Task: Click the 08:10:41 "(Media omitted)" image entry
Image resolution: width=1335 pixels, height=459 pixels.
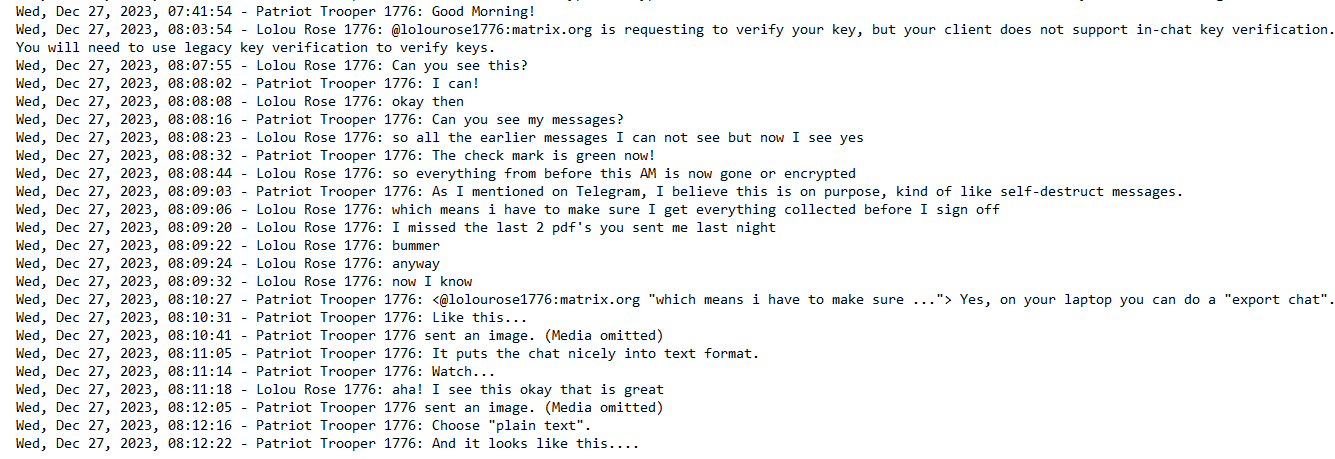Action: [x=604, y=336]
